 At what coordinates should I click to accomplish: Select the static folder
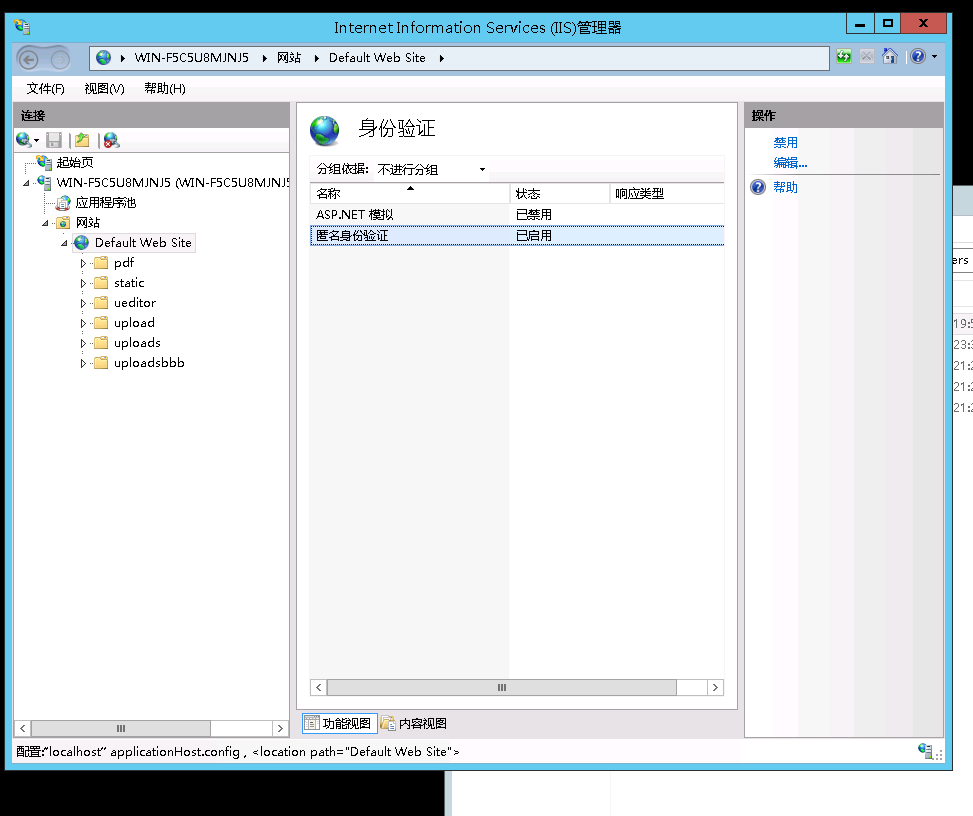click(129, 283)
